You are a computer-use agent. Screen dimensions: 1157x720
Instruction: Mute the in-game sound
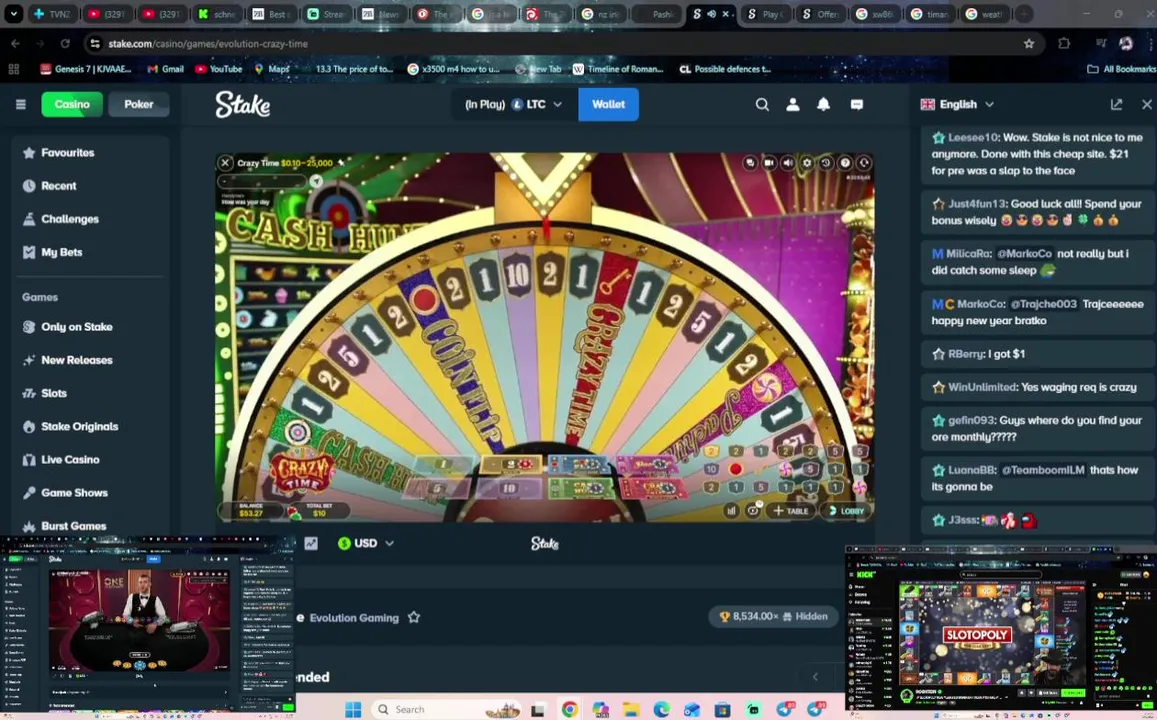(x=788, y=163)
